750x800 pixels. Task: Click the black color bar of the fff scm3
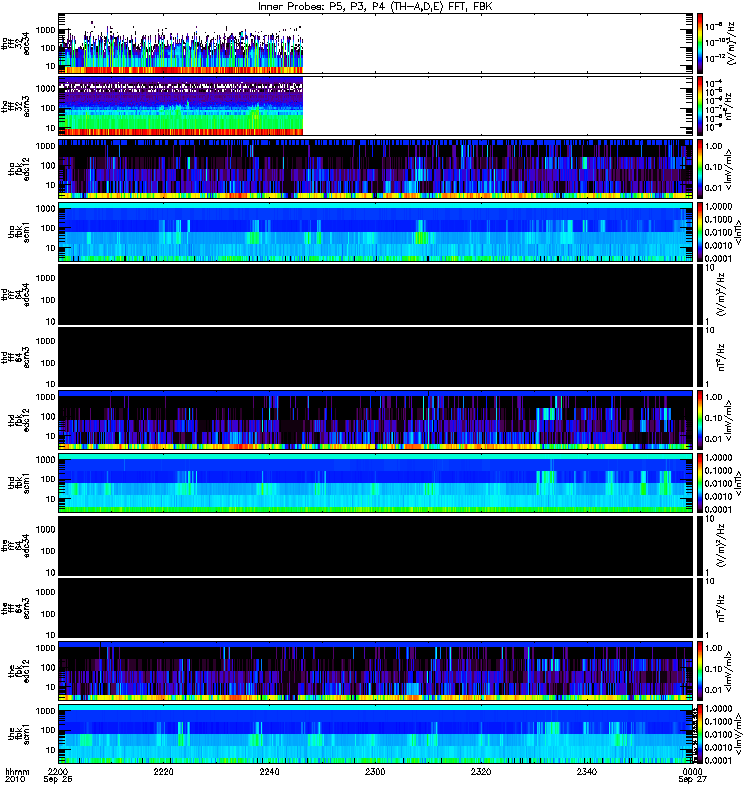(x=700, y=608)
